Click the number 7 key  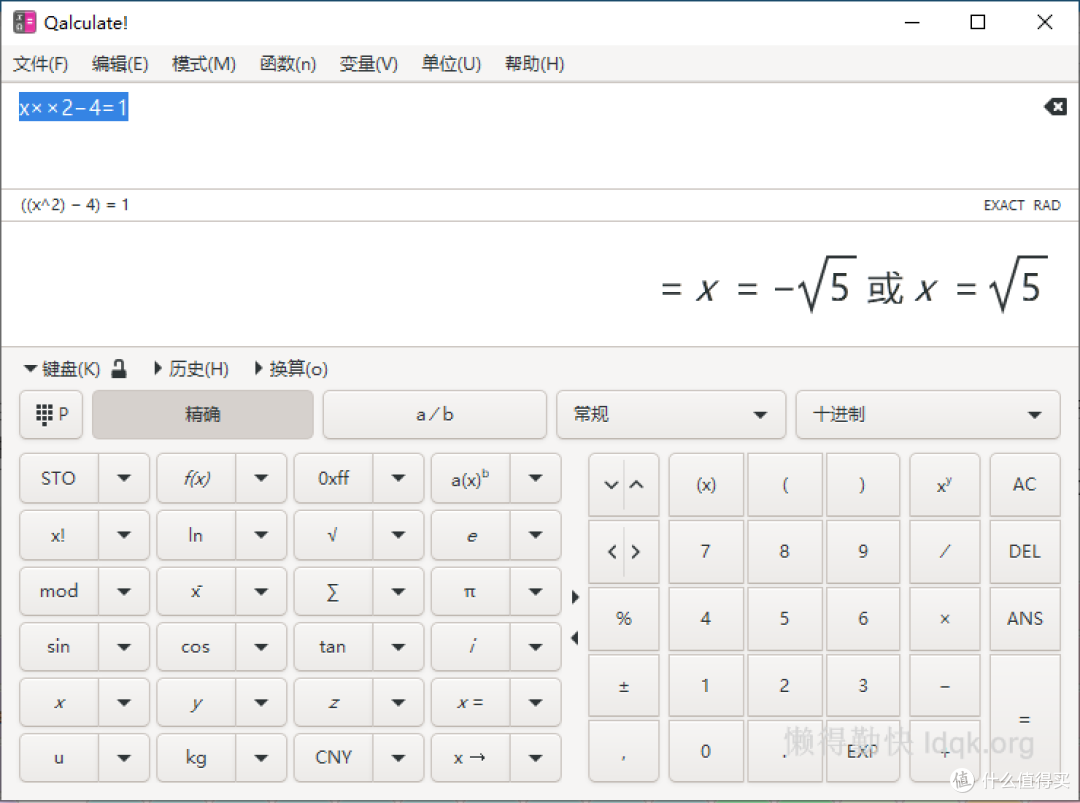point(706,551)
